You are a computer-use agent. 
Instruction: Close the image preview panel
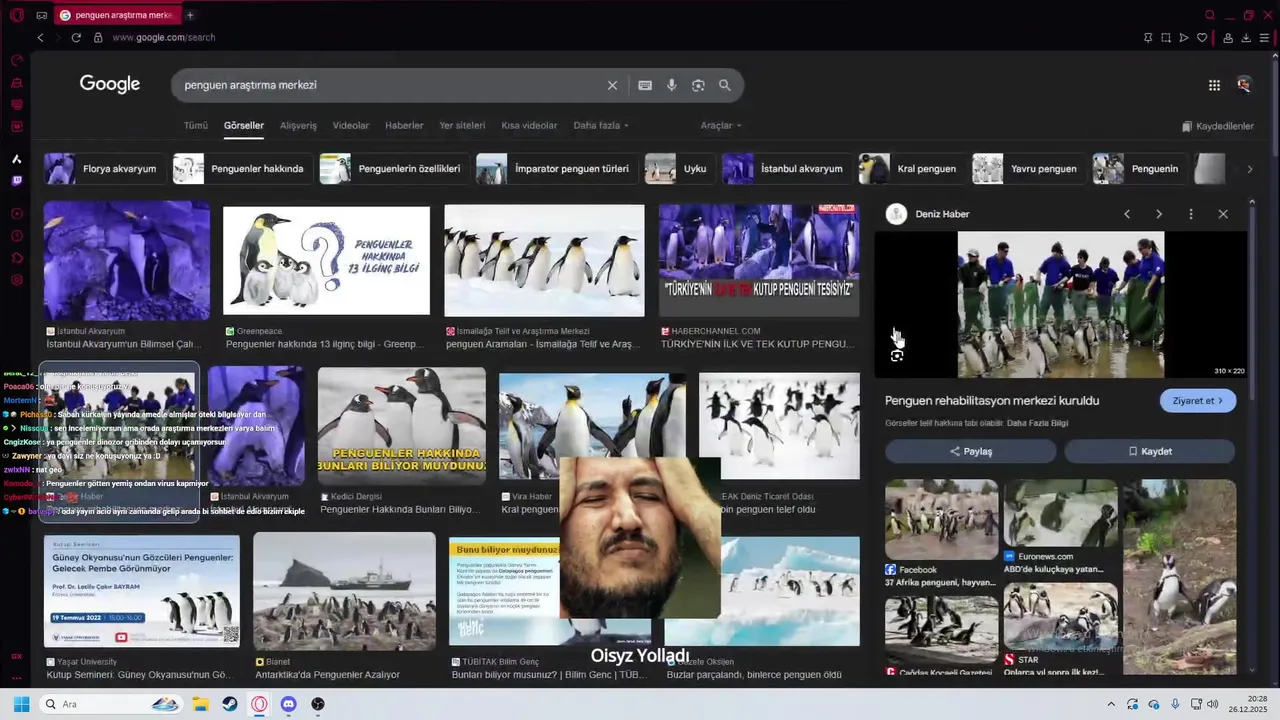[x=1222, y=214]
